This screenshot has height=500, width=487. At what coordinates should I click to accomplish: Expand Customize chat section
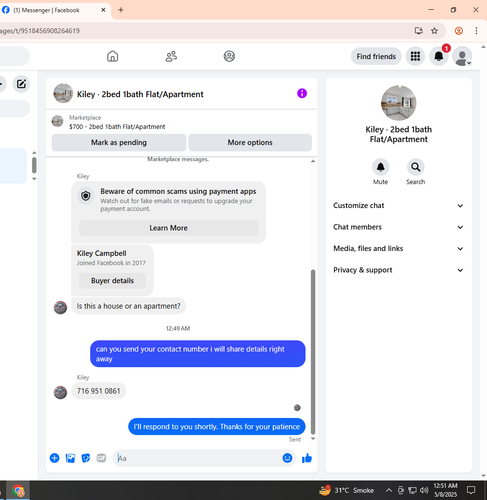(398, 206)
